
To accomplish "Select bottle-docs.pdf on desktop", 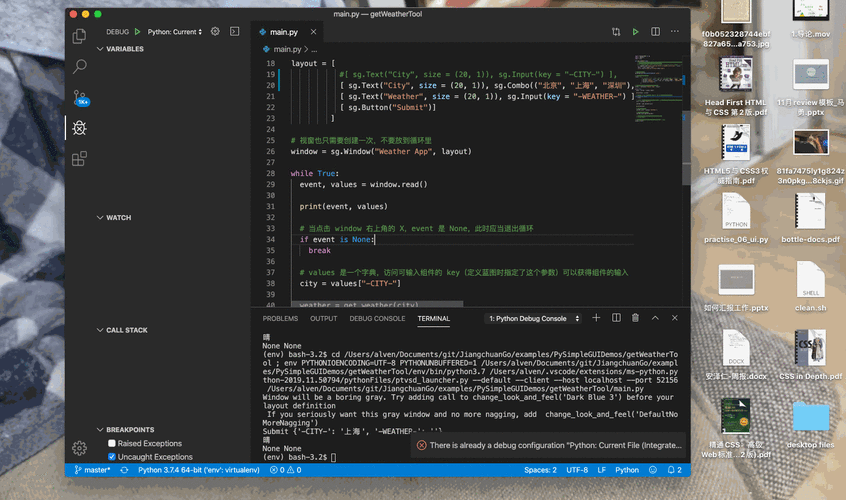I will pos(810,218).
